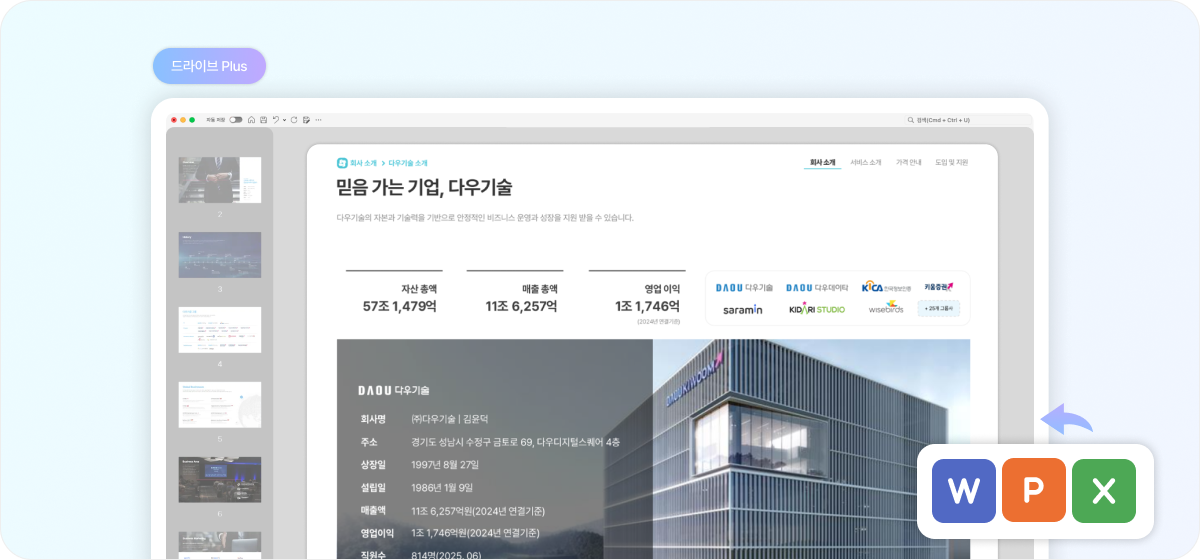Open the undo history dropdown arrow
The width and height of the screenshot is (1200, 560).
click(284, 120)
